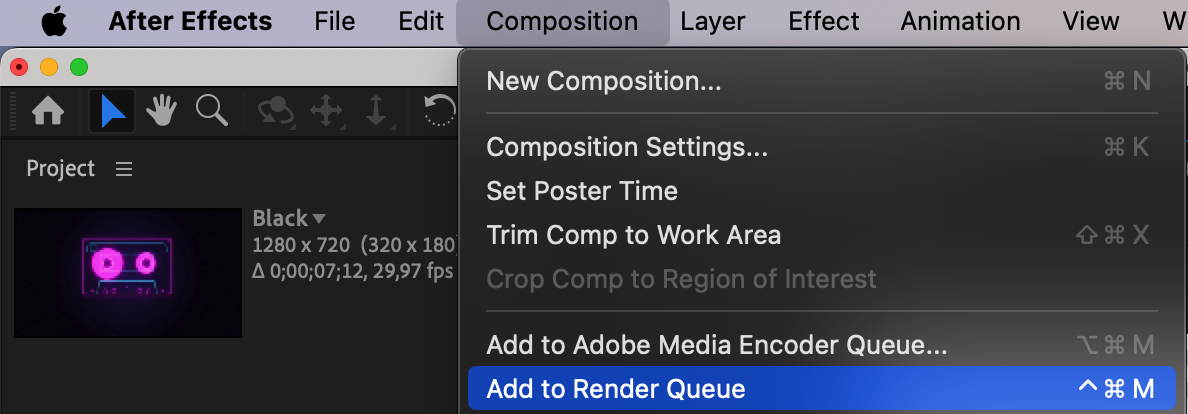Select the Dolly camera tool
This screenshot has height=414, width=1188.
tap(376, 111)
